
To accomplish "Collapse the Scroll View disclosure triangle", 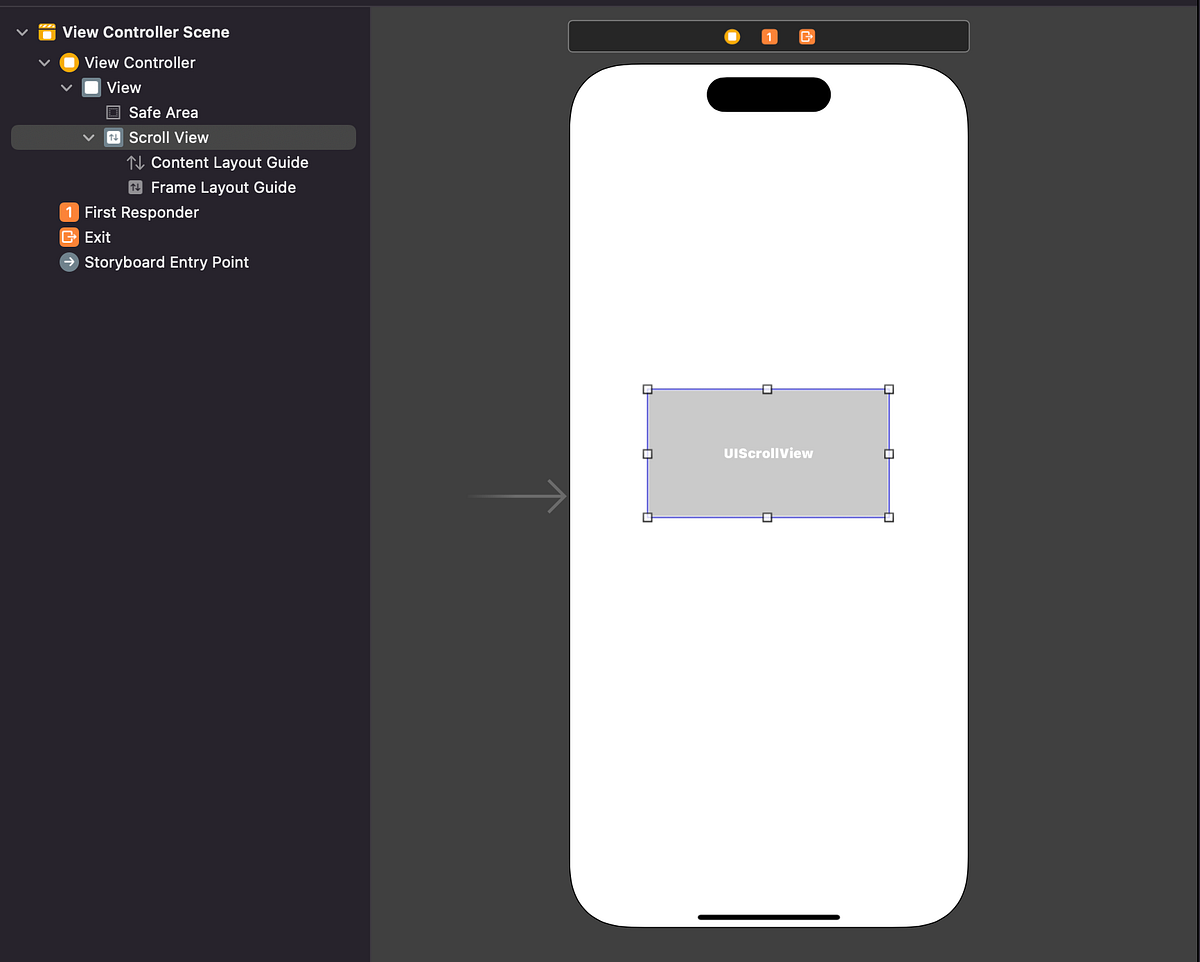I will point(88,137).
